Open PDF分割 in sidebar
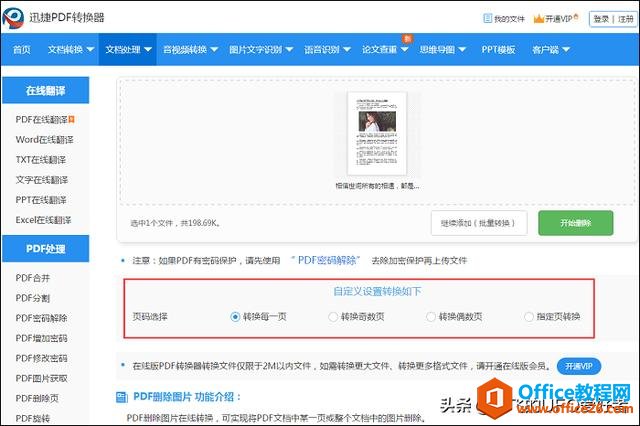Image resolution: width=640 pixels, height=426 pixels. [33, 298]
